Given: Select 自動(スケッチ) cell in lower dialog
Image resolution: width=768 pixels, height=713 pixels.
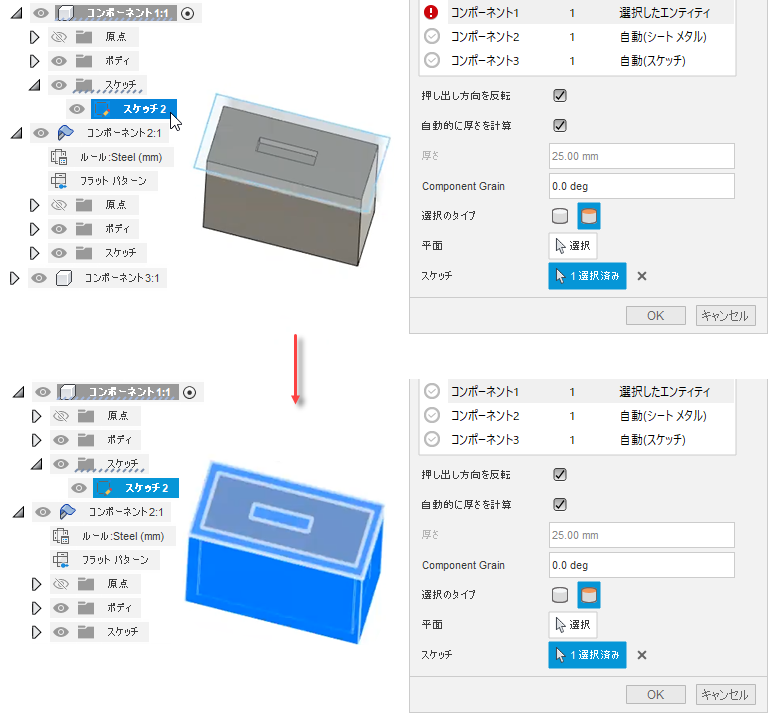Looking at the screenshot, I should (x=652, y=440).
